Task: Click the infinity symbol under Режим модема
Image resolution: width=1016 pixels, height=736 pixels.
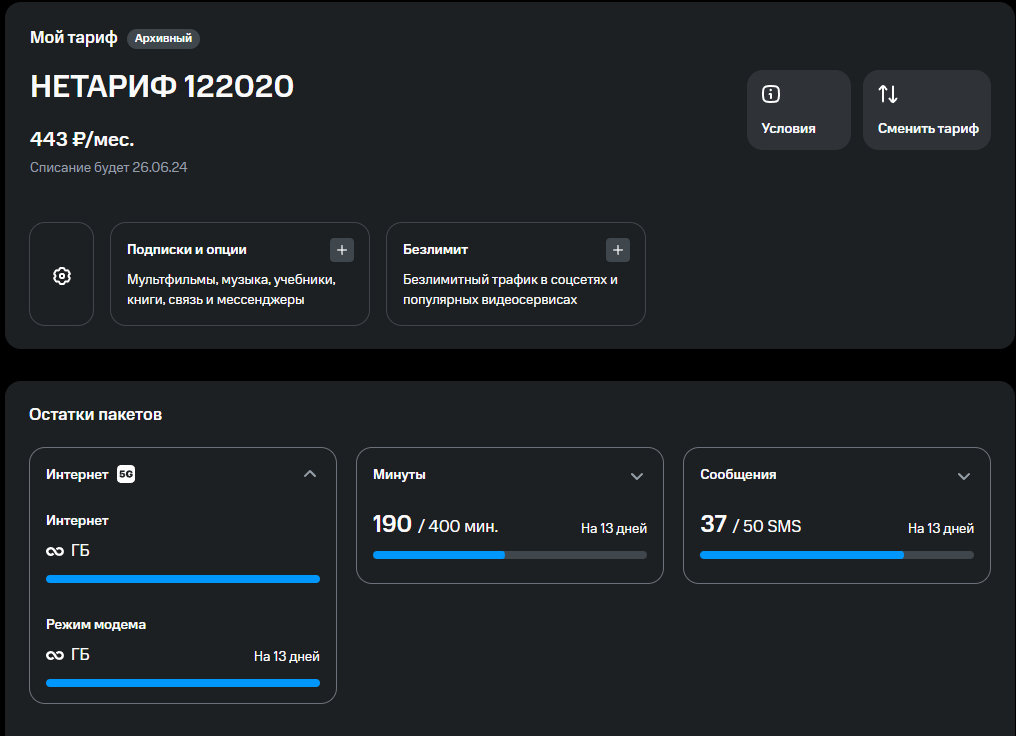Action: point(55,655)
